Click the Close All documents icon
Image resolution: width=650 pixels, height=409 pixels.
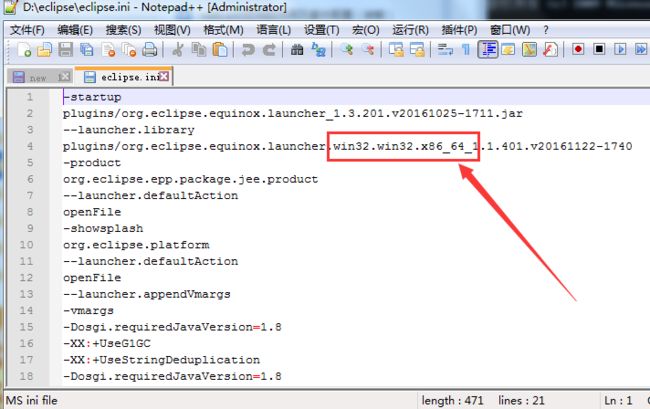129,50
